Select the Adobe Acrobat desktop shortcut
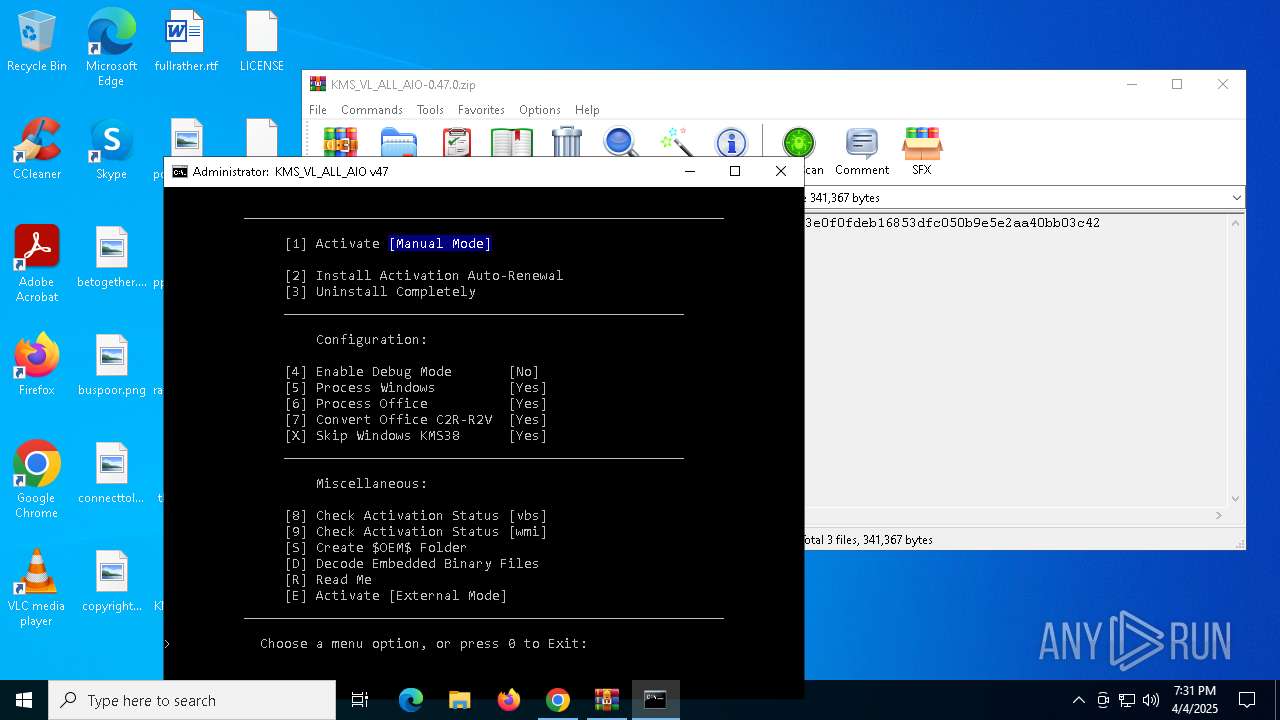The width and height of the screenshot is (1280, 720). click(37, 264)
